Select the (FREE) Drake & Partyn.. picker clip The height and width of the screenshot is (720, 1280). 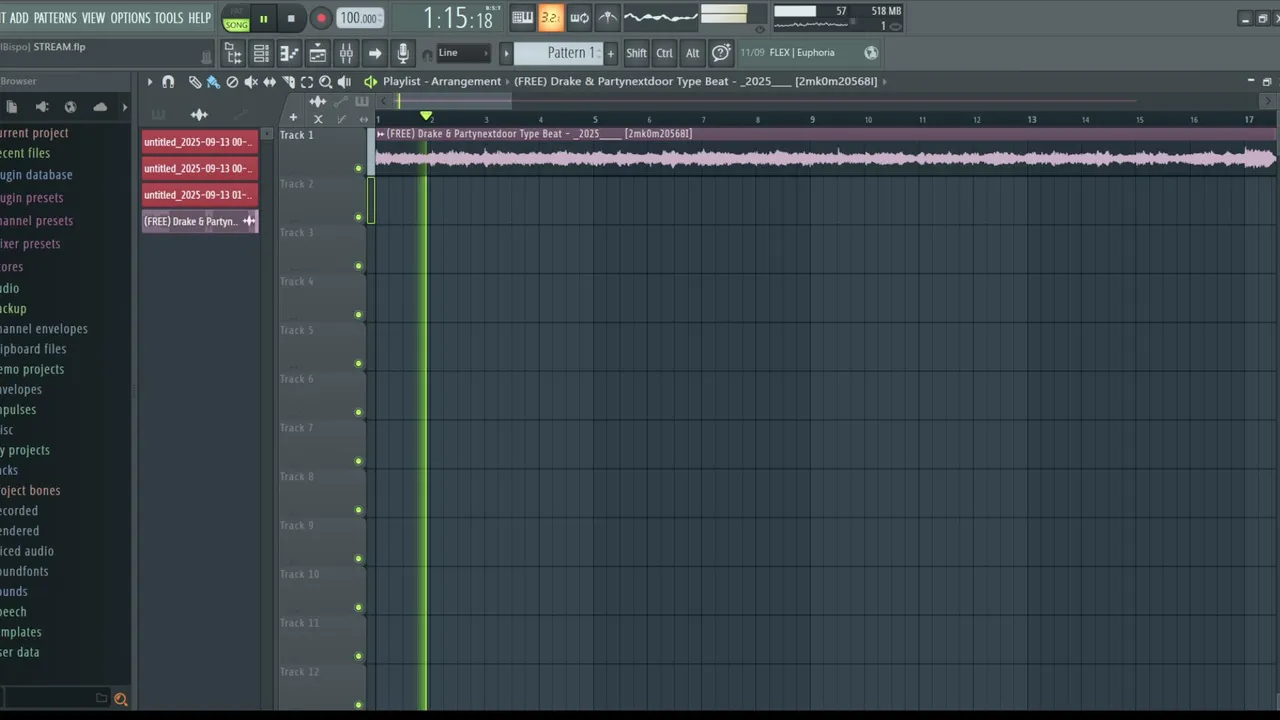199,221
